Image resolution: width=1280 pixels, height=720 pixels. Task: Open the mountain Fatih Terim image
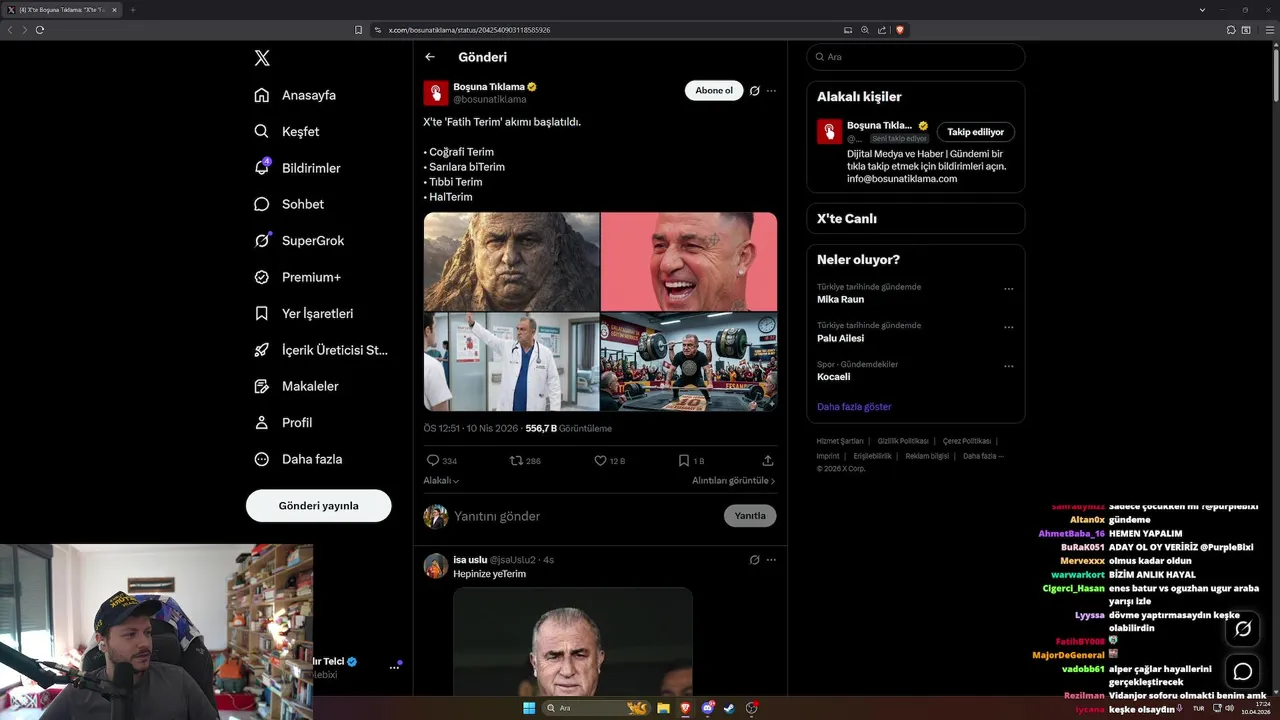pyautogui.click(x=511, y=261)
